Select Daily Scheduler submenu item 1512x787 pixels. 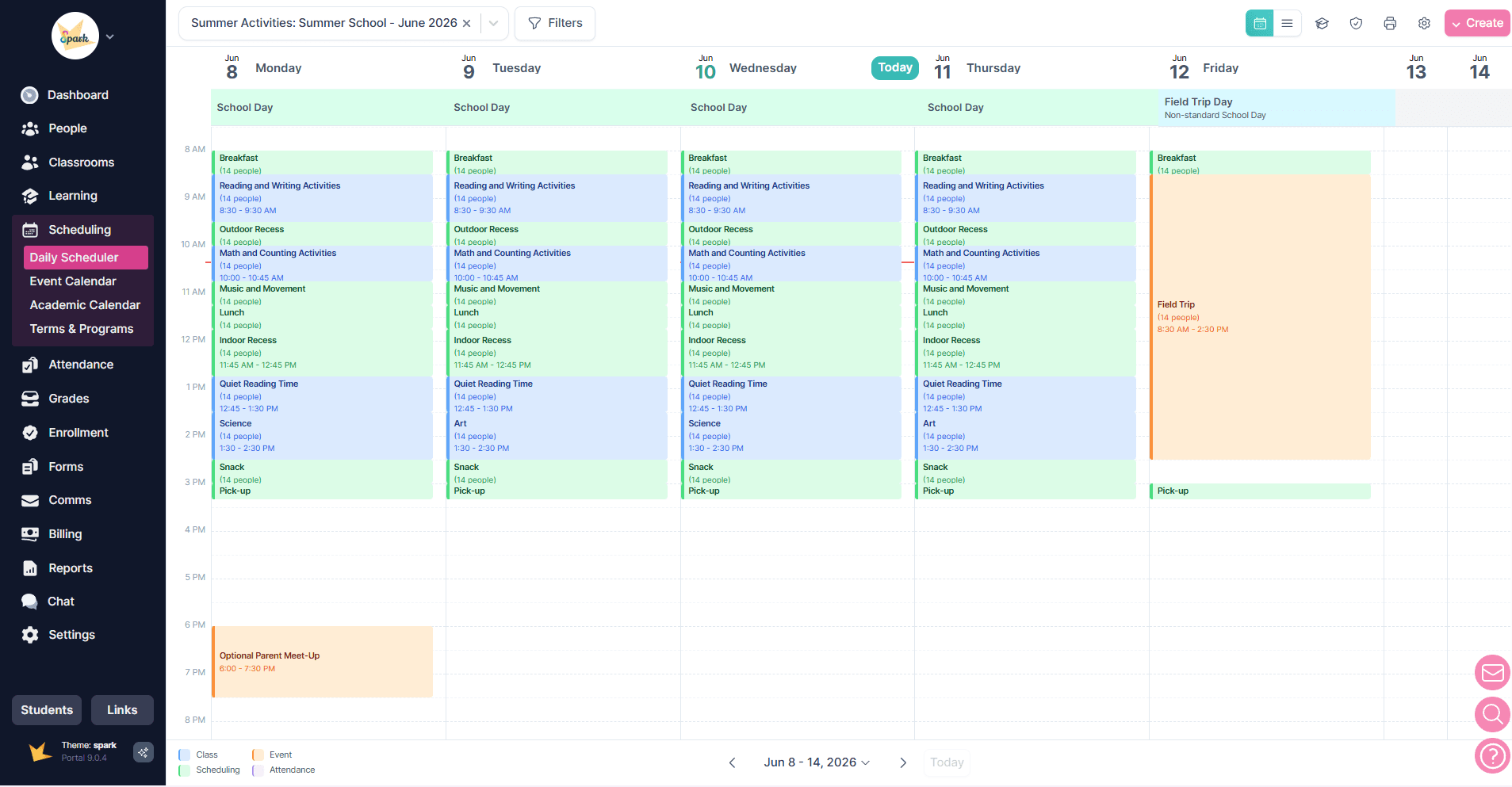(86, 258)
